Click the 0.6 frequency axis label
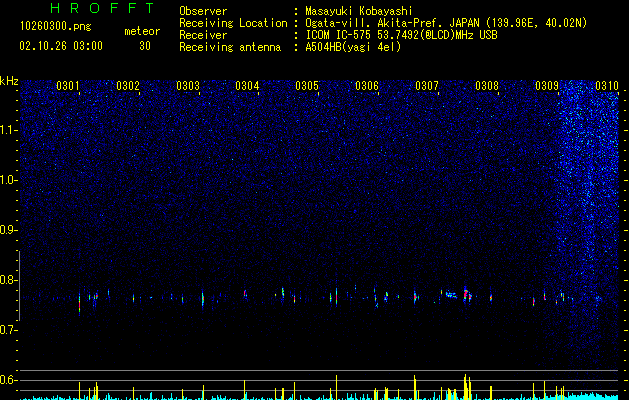629x400 pixels. point(9,380)
